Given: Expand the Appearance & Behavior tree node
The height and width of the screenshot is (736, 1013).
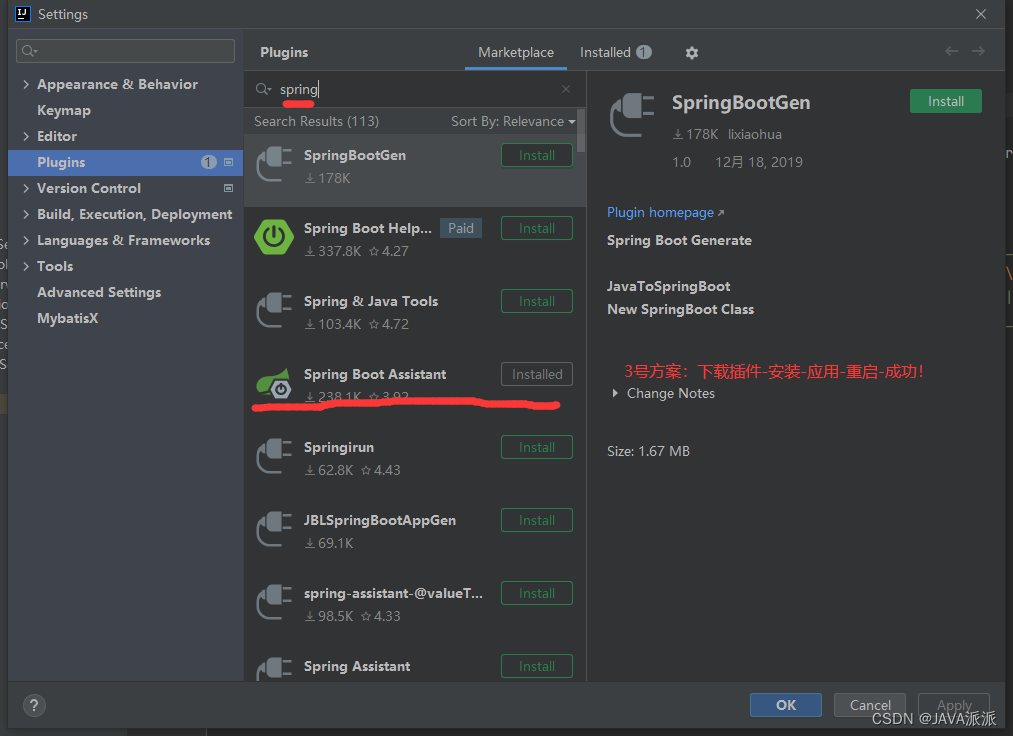Looking at the screenshot, I should coord(24,84).
